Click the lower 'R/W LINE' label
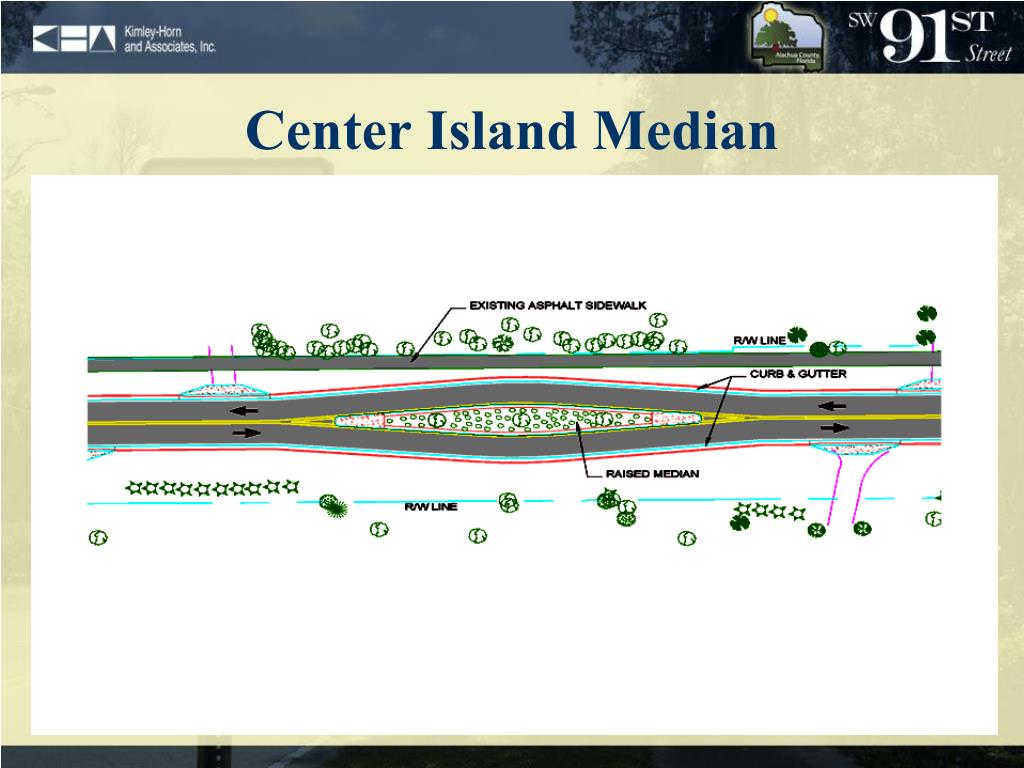1024x768 pixels. coord(431,507)
